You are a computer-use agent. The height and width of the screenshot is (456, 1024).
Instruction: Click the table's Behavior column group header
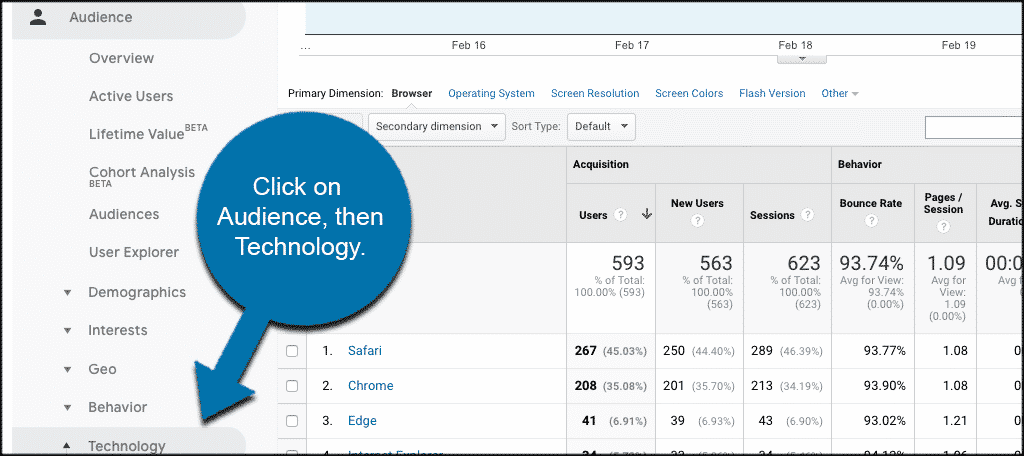coord(860,165)
